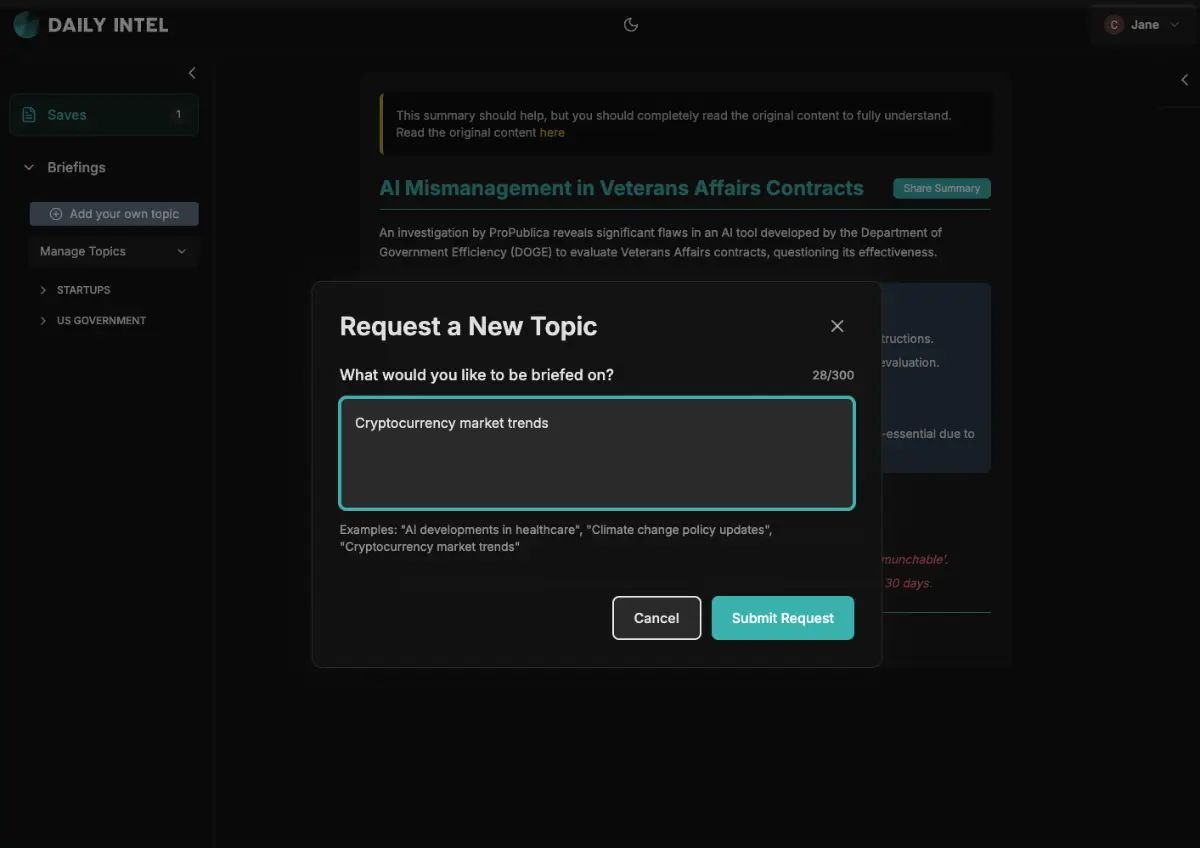The height and width of the screenshot is (848, 1200).
Task: Collapse the left sidebar with its chevron
Action: 192,73
